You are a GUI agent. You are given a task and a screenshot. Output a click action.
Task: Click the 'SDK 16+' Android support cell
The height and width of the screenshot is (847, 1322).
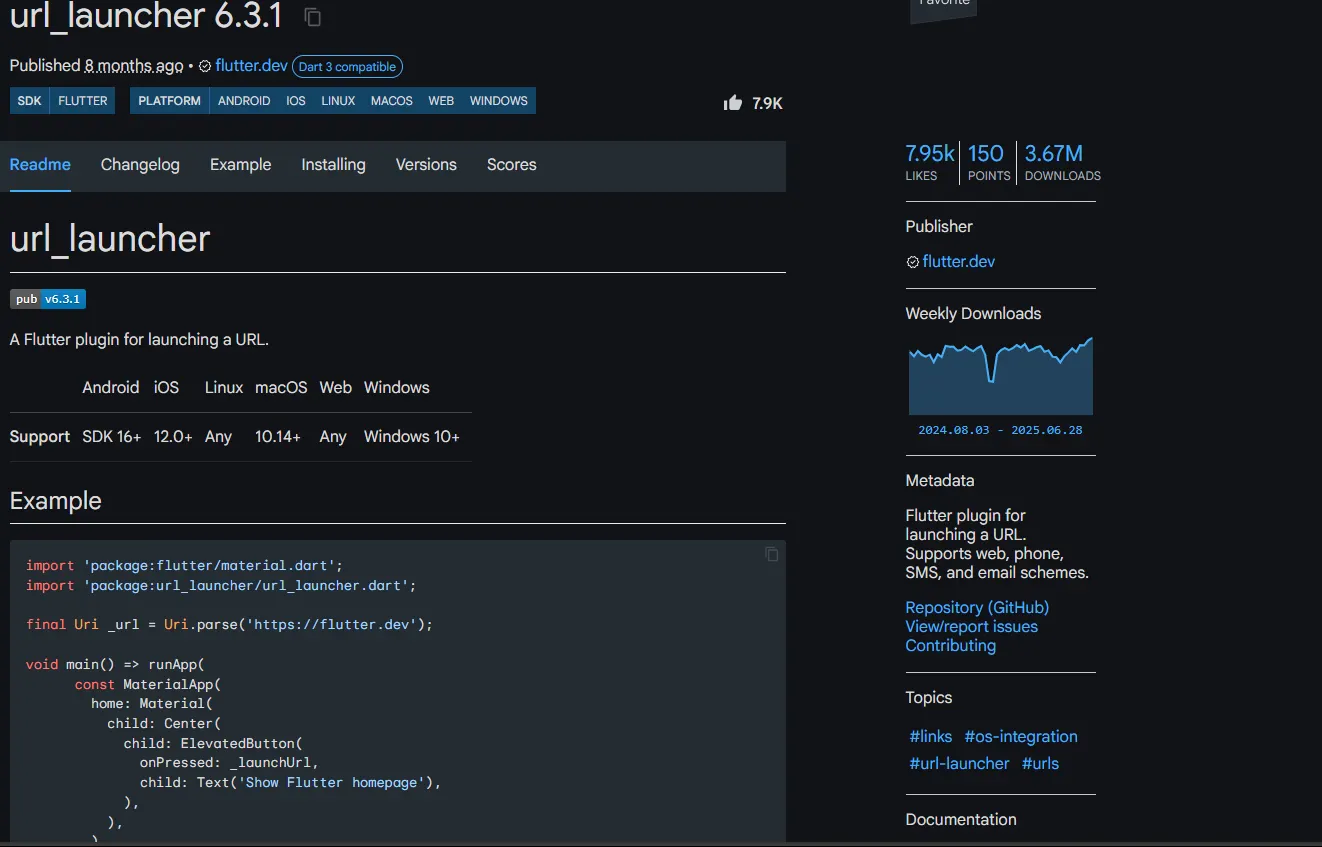coord(112,437)
